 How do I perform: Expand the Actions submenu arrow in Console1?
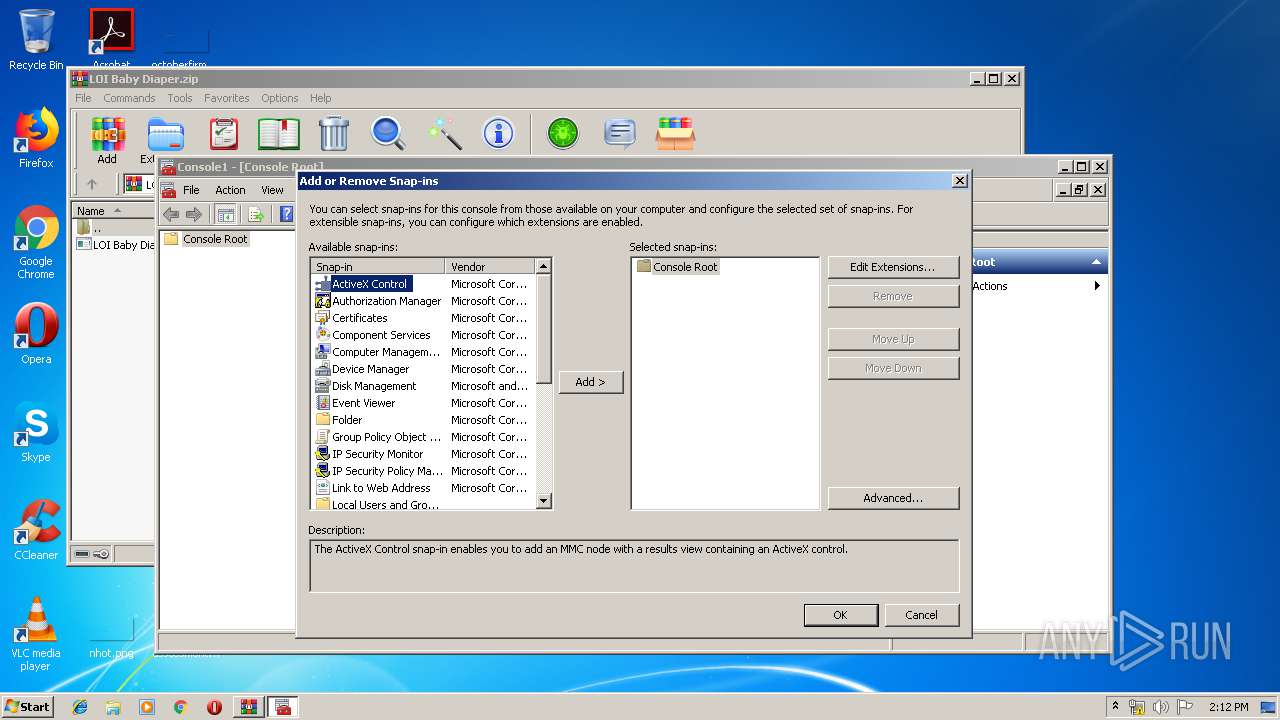pos(1097,286)
